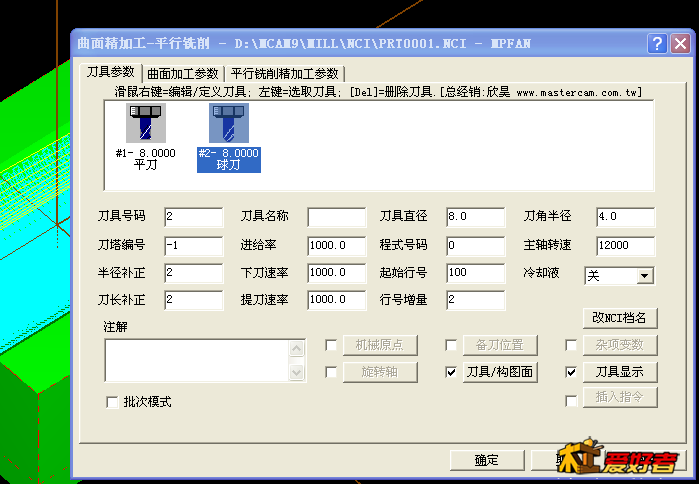Click the 半径补正 field
The width and height of the screenshot is (699, 484).
click(x=193, y=273)
